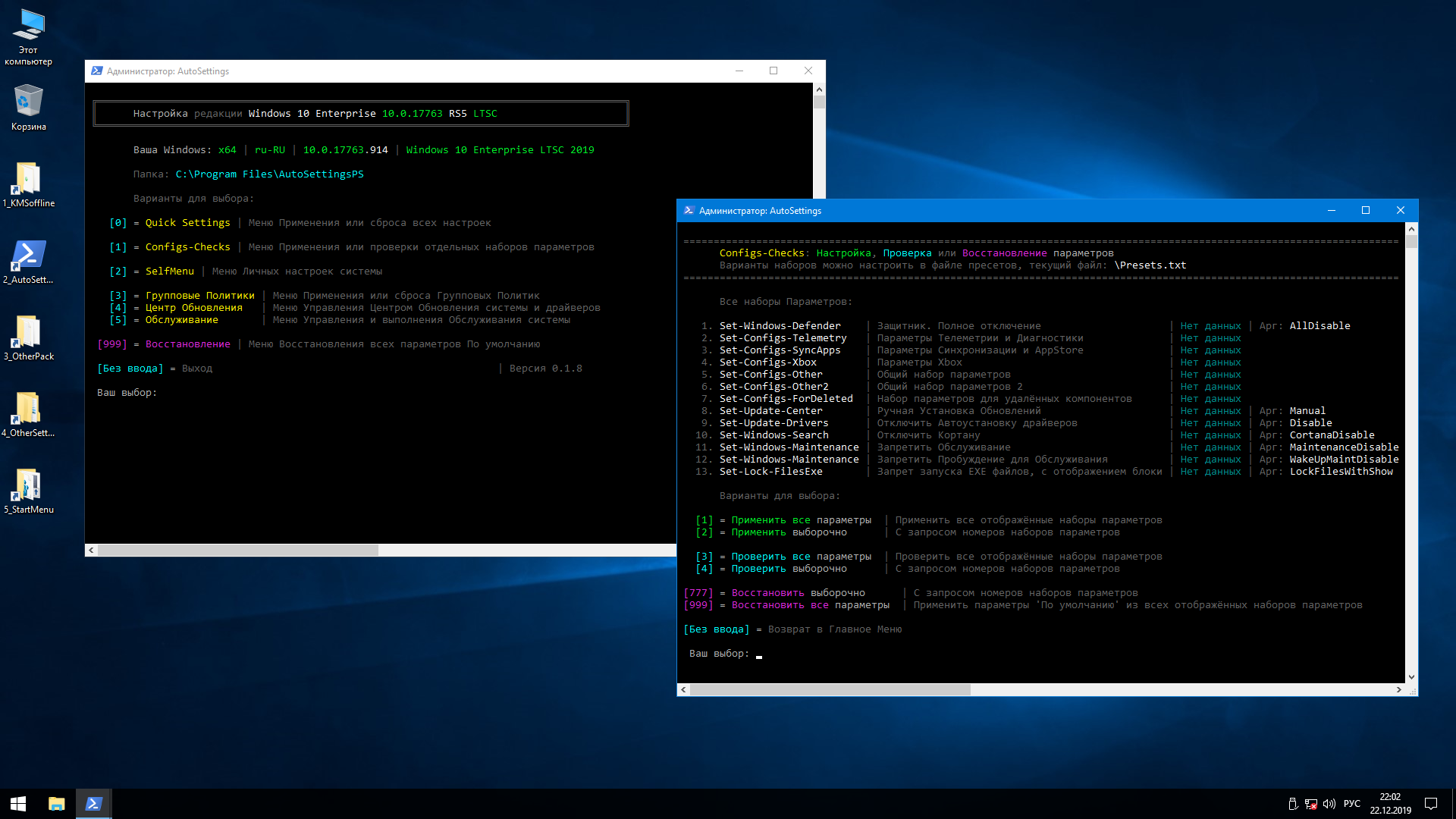Select the 1_KMSoffline folder shortcut
This screenshot has width=1456, height=819.
[x=29, y=184]
